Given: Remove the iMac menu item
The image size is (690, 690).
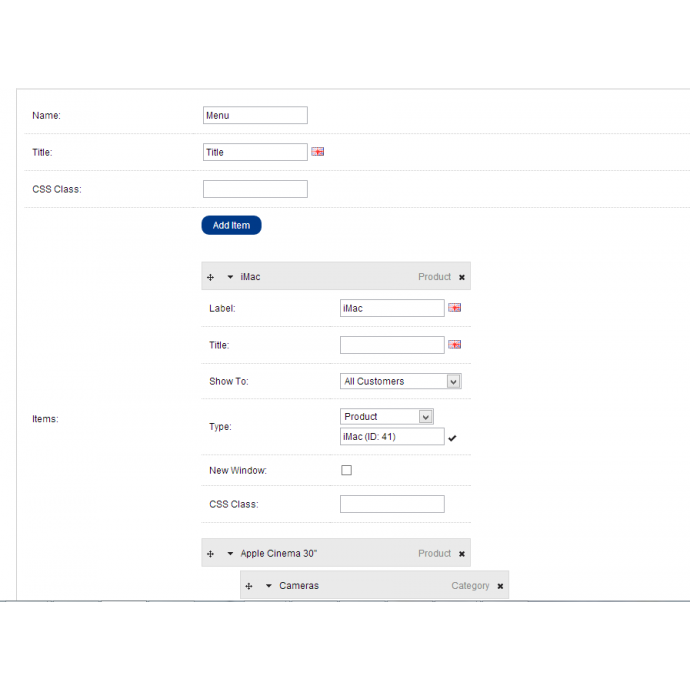Looking at the screenshot, I should pyautogui.click(x=462, y=277).
